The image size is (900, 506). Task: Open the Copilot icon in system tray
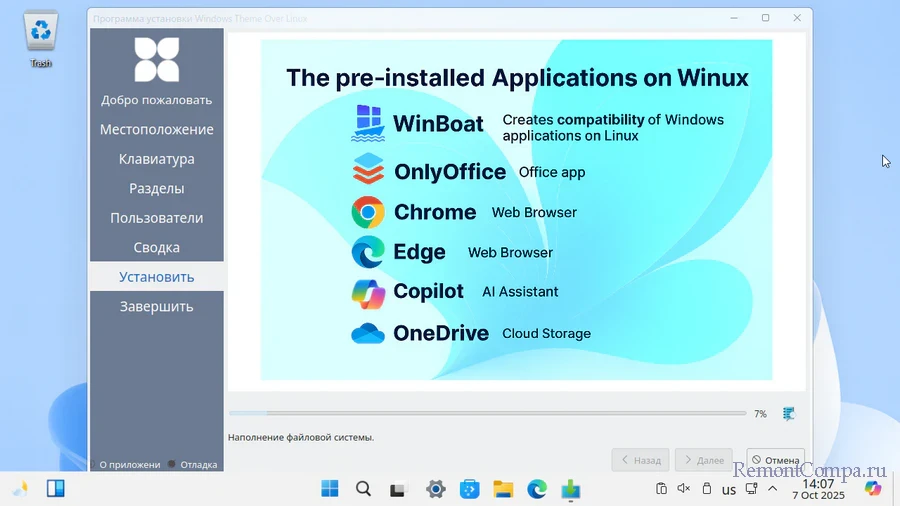873,488
